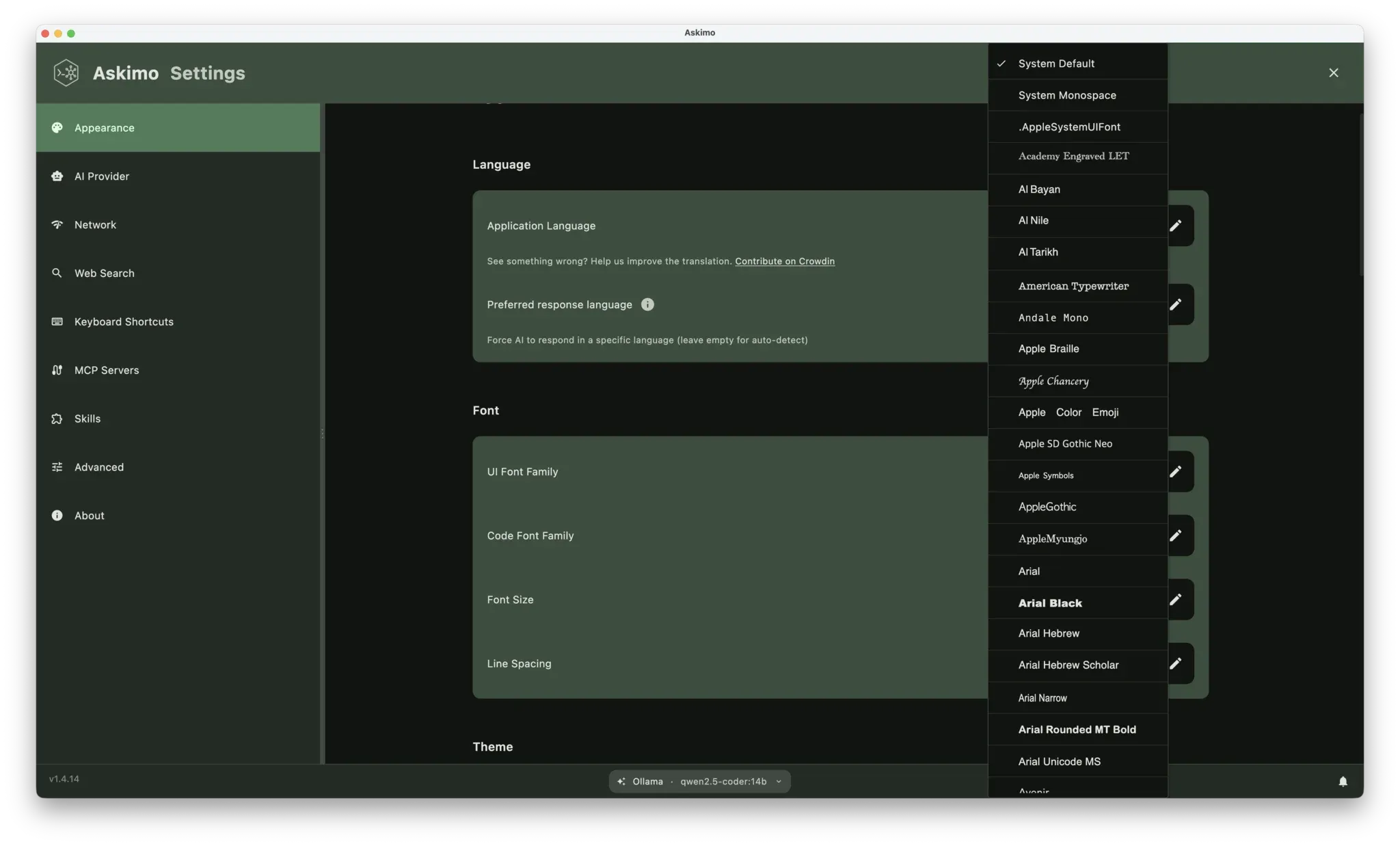Image resolution: width=1400 pixels, height=846 pixels.
Task: Click info icon next to Preferred response language
Action: click(647, 305)
